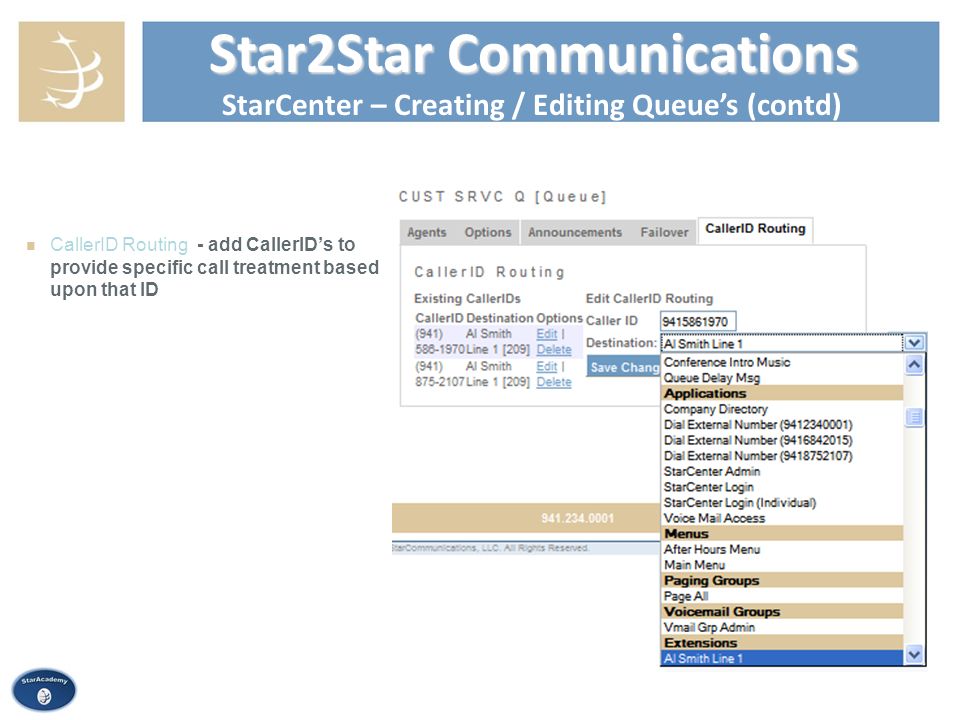Viewport: 960px width, 720px height.
Task: Expand the Destination dropdown arrow
Action: (x=914, y=343)
